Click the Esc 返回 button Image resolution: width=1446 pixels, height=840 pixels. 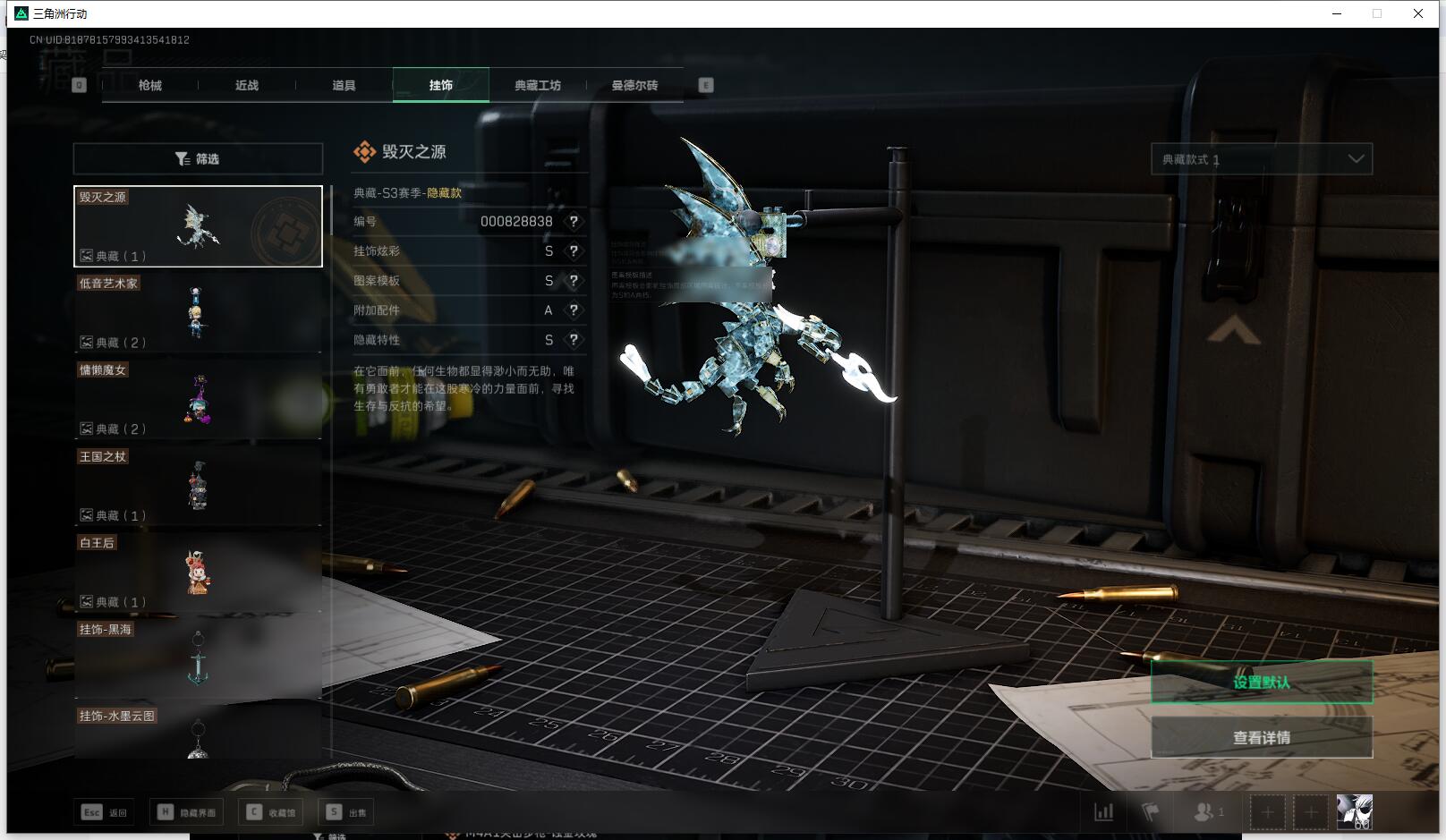coord(105,812)
